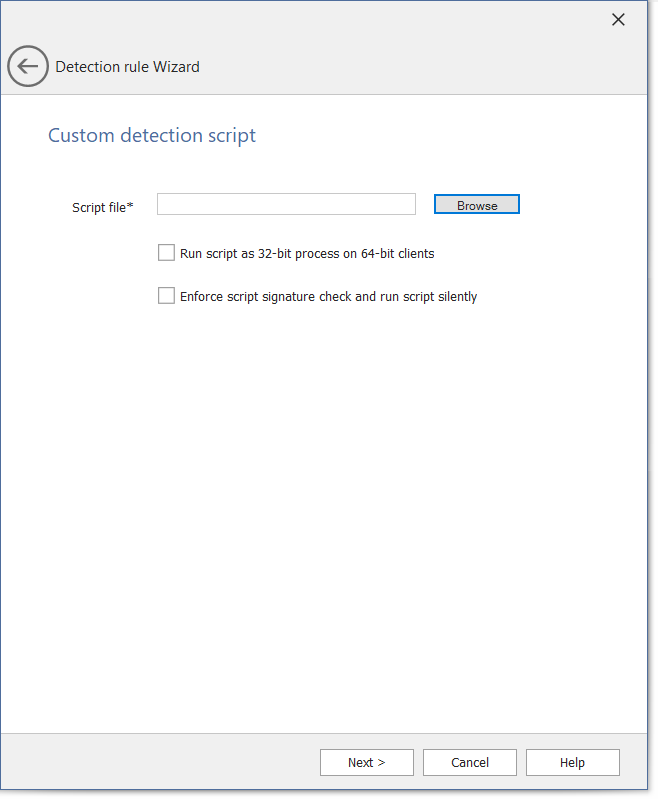Cancel the detection rule wizard
The image size is (658, 799).
coord(469,763)
